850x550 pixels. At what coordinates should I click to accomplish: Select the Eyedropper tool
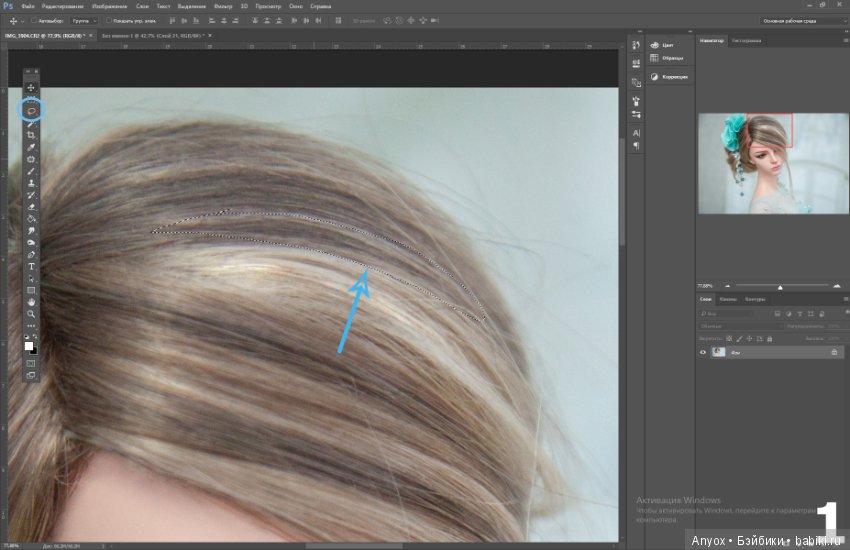point(31,147)
